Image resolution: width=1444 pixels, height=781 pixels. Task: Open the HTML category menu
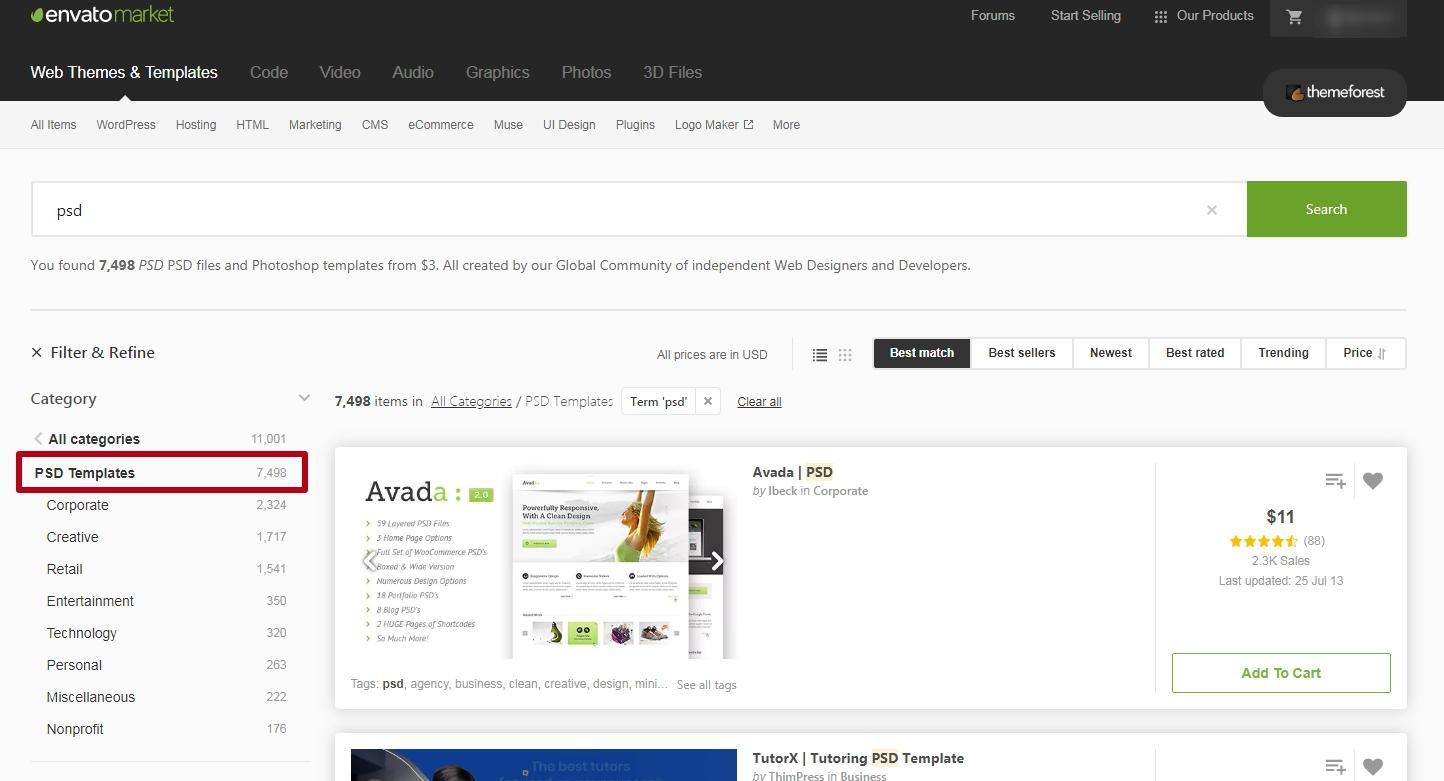click(x=252, y=125)
